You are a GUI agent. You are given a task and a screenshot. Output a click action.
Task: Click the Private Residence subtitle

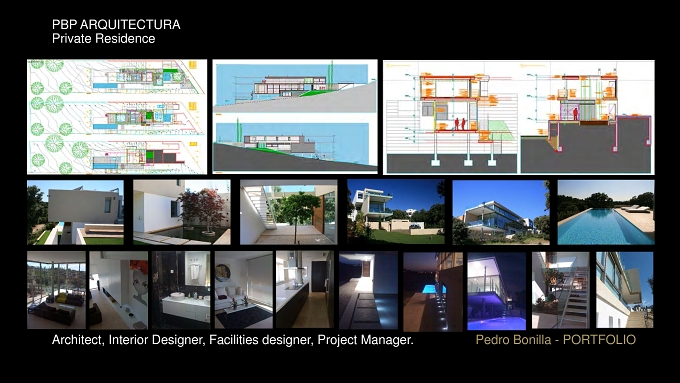coord(103,39)
